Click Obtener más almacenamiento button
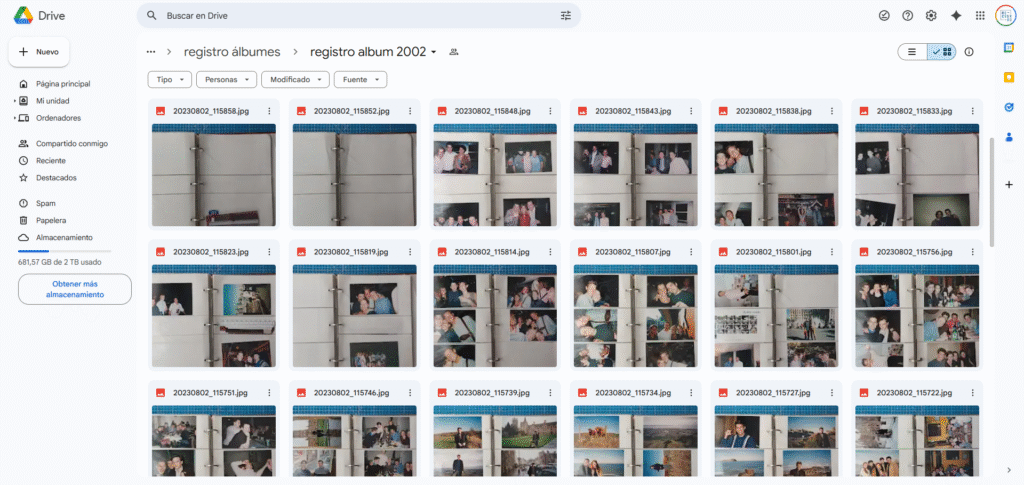Image resolution: width=1024 pixels, height=485 pixels. point(74,289)
